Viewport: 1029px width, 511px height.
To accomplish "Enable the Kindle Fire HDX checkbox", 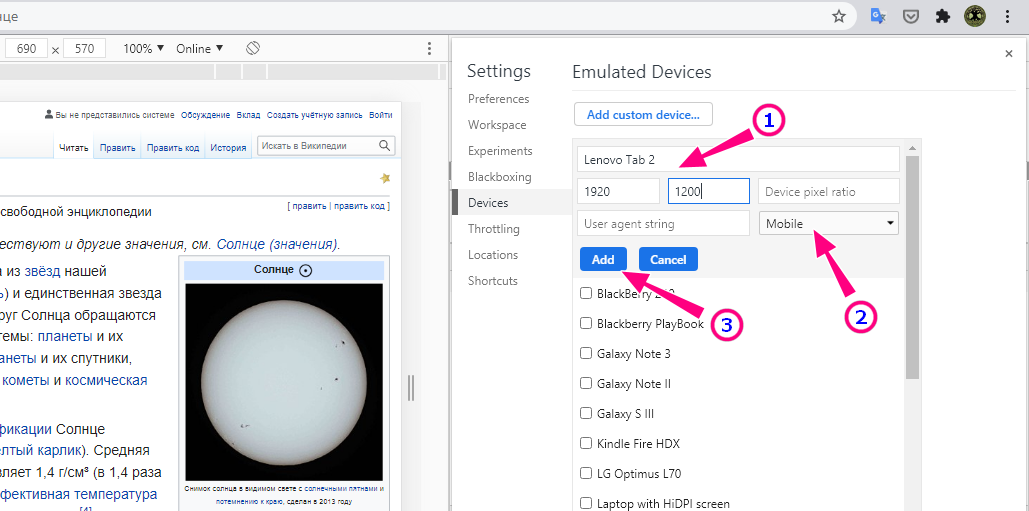I will [586, 443].
